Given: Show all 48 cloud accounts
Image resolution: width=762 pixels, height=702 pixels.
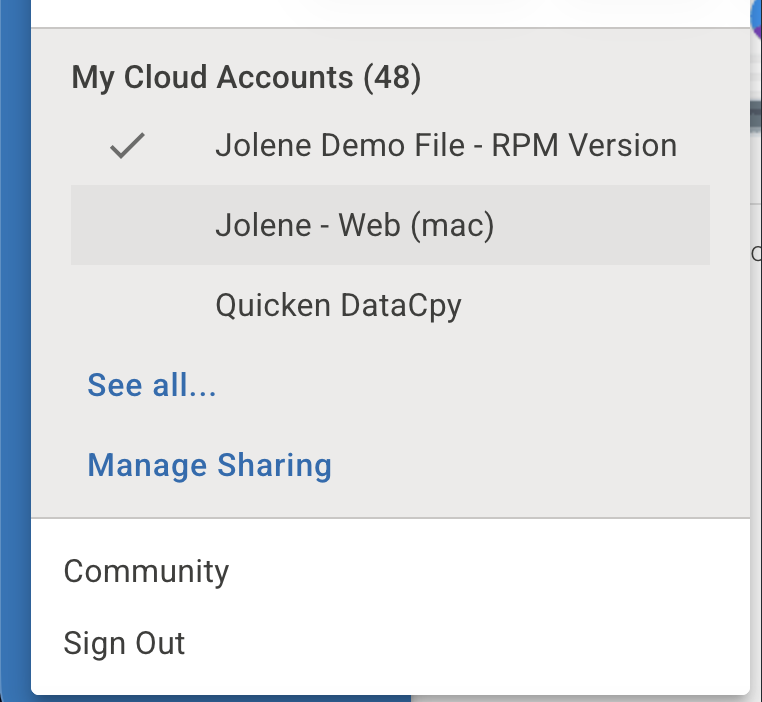Looking at the screenshot, I should 152,385.
